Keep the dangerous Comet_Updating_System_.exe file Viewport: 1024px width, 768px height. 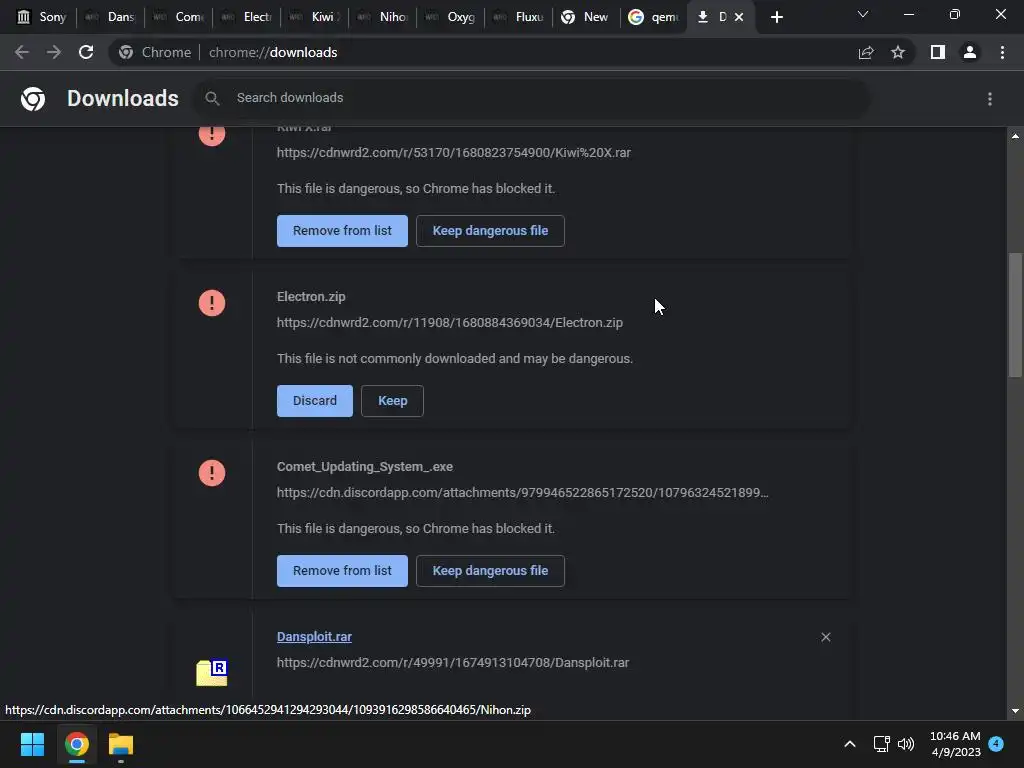pos(490,571)
